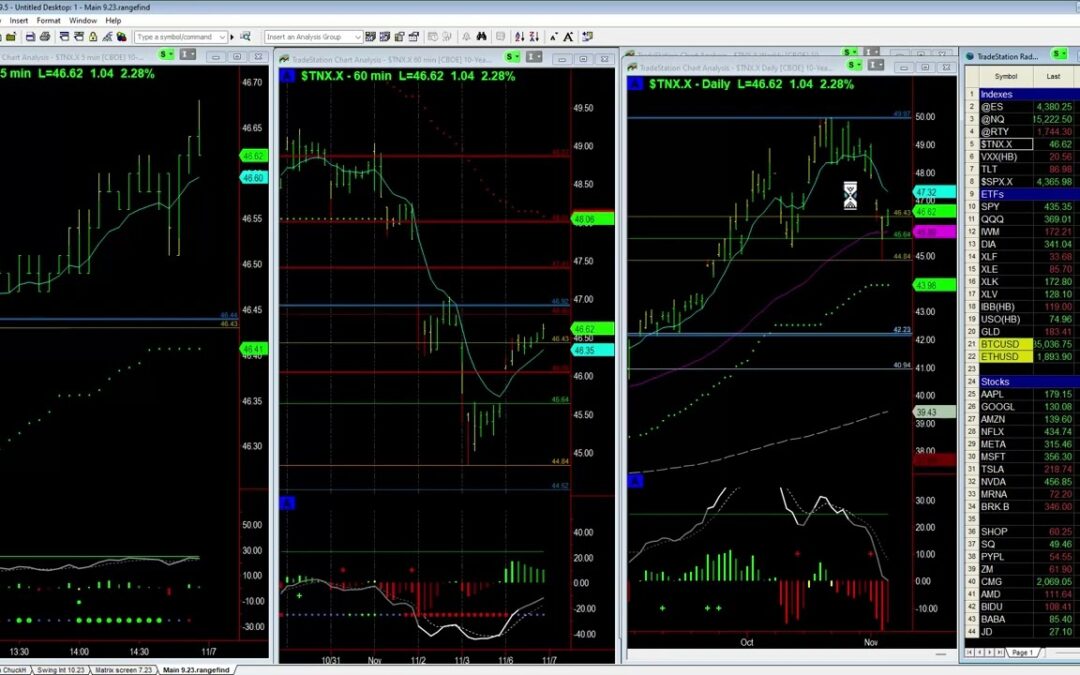Image resolution: width=1080 pixels, height=675 pixels.
Task: Open the Insert an Analysis Group dropdown
Action: (357, 37)
